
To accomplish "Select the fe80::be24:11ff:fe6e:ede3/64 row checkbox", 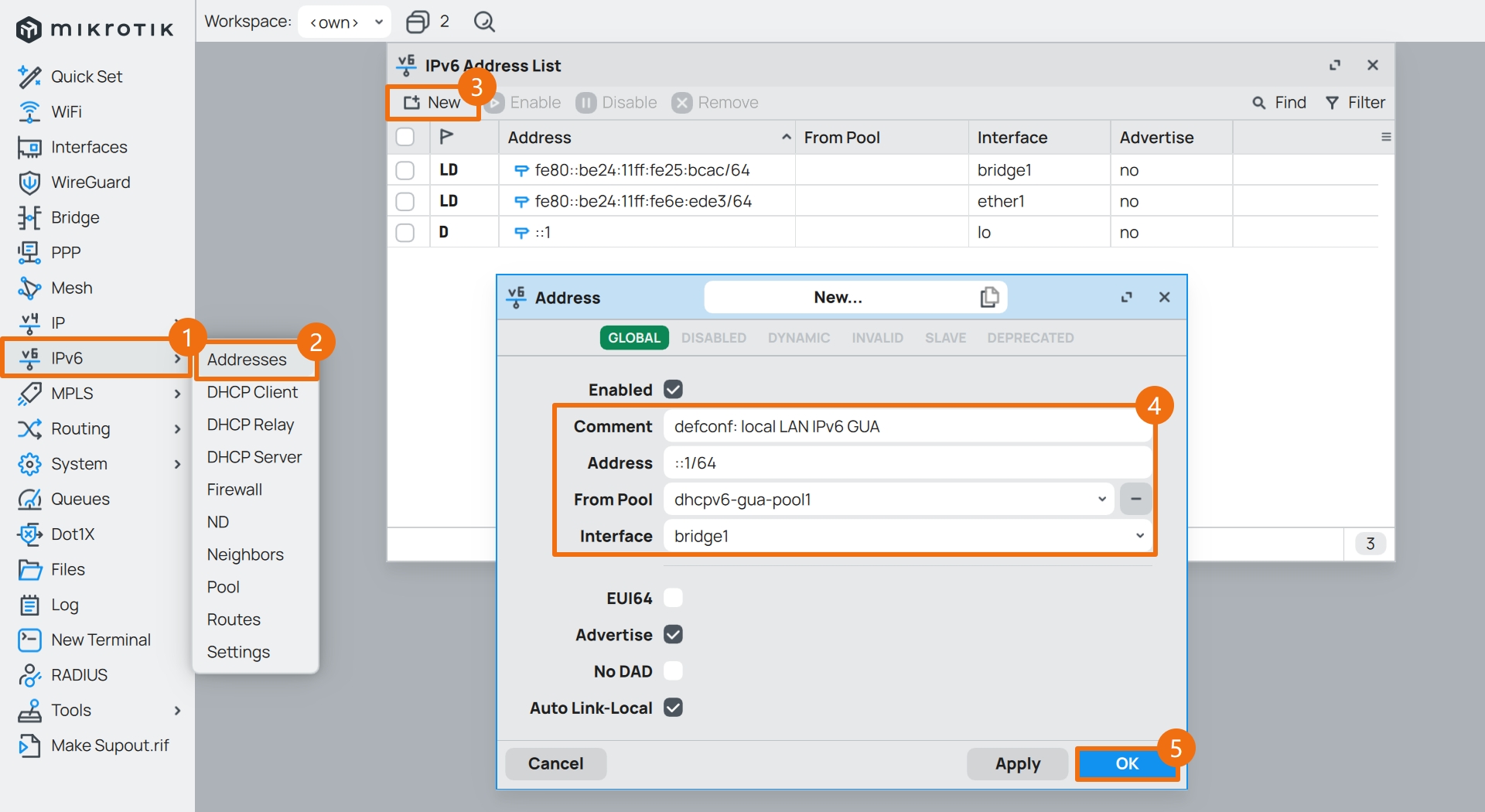I will (x=405, y=201).
